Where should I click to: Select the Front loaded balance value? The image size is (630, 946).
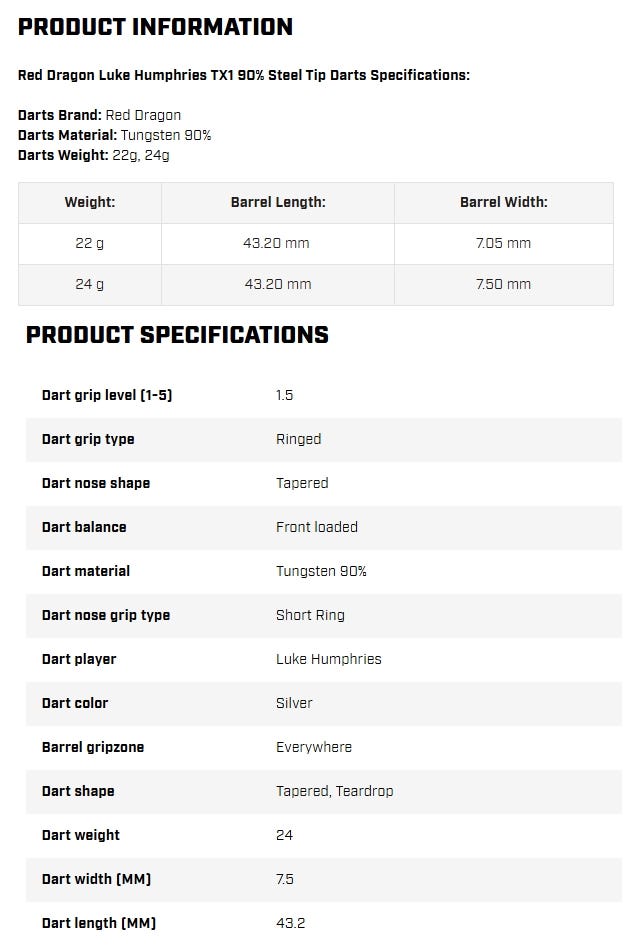coord(316,527)
